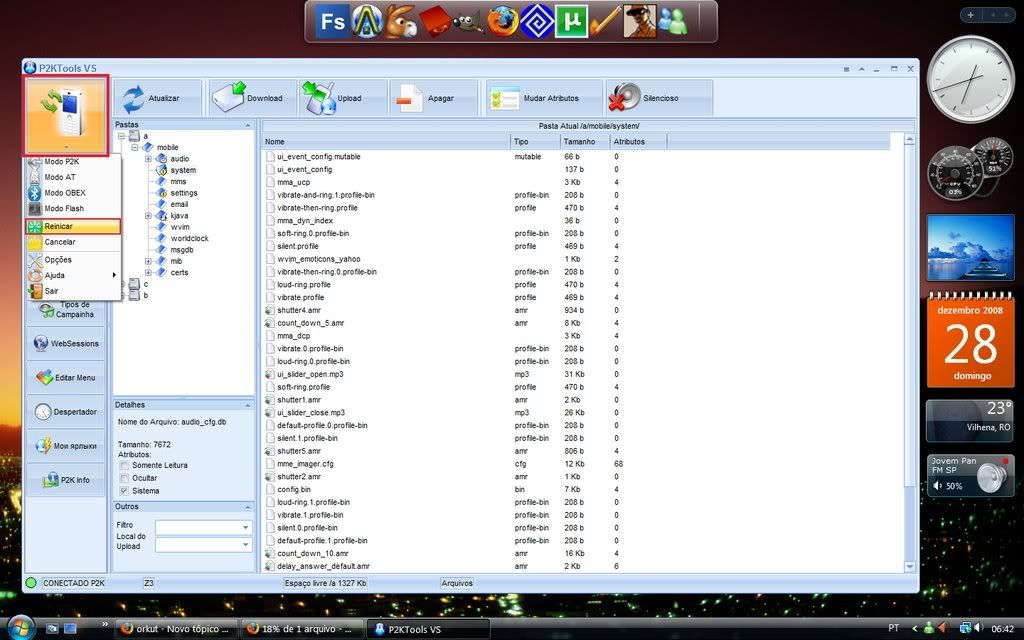Open Мои ярлыки in the sidebar
1024x640 pixels.
tap(66, 446)
